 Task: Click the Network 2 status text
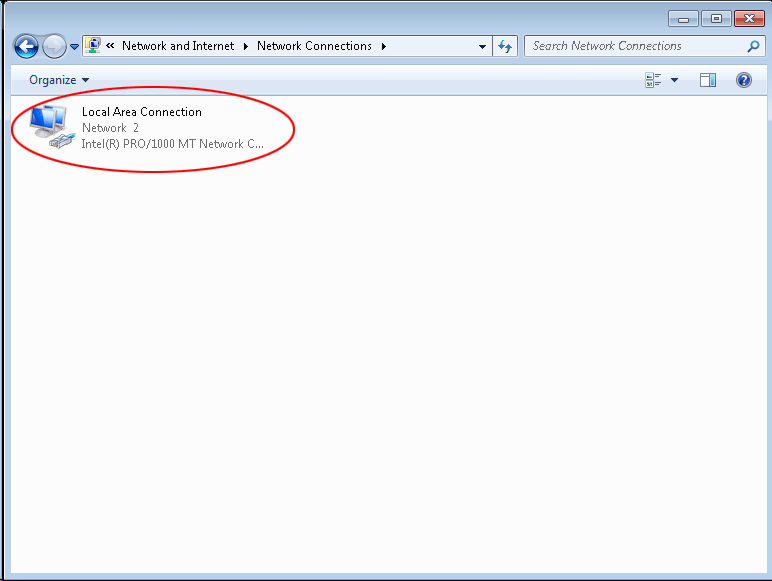click(x=110, y=128)
